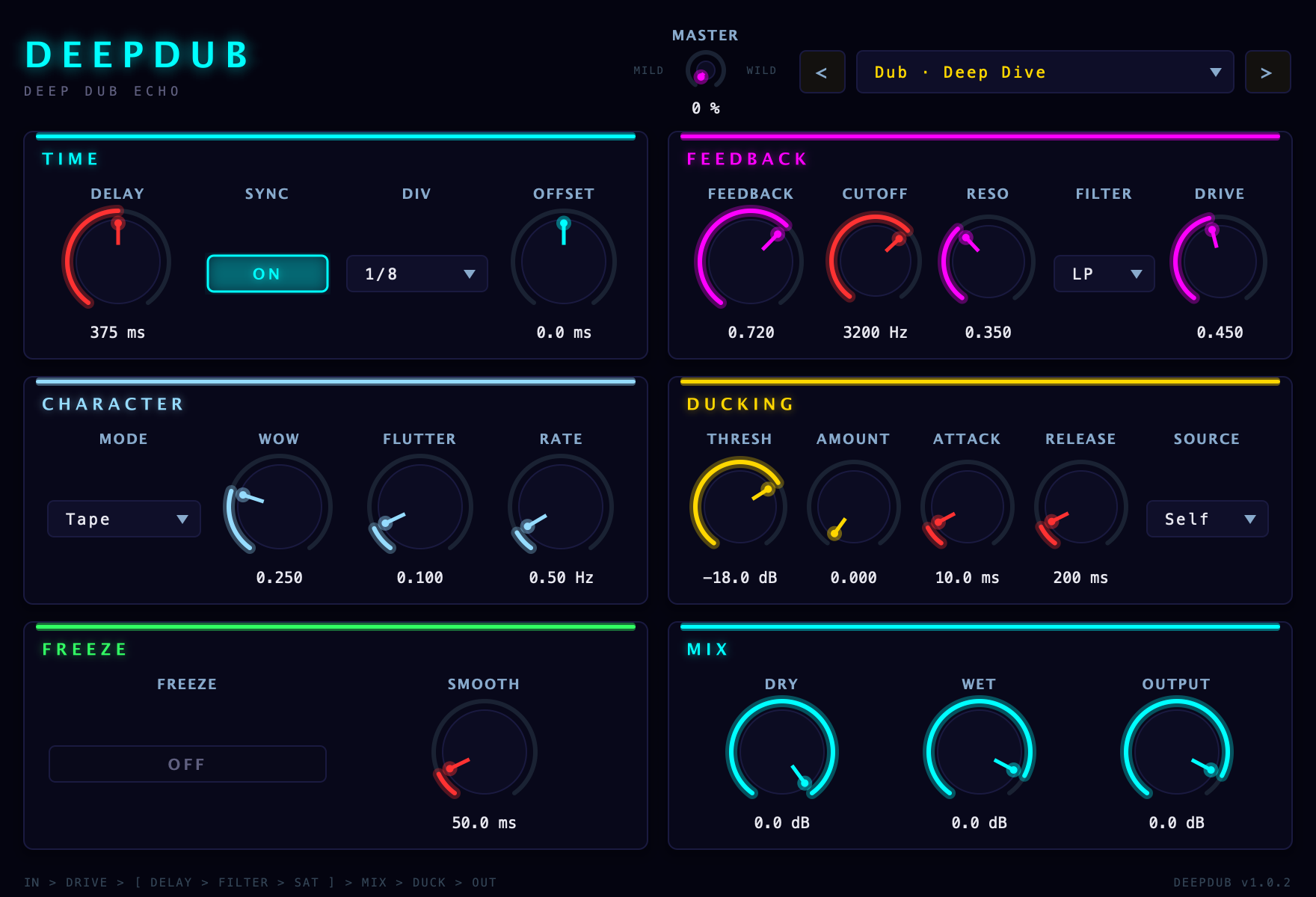1316x897 pixels.
Task: Click the MASTER macro knob
Action: (705, 71)
